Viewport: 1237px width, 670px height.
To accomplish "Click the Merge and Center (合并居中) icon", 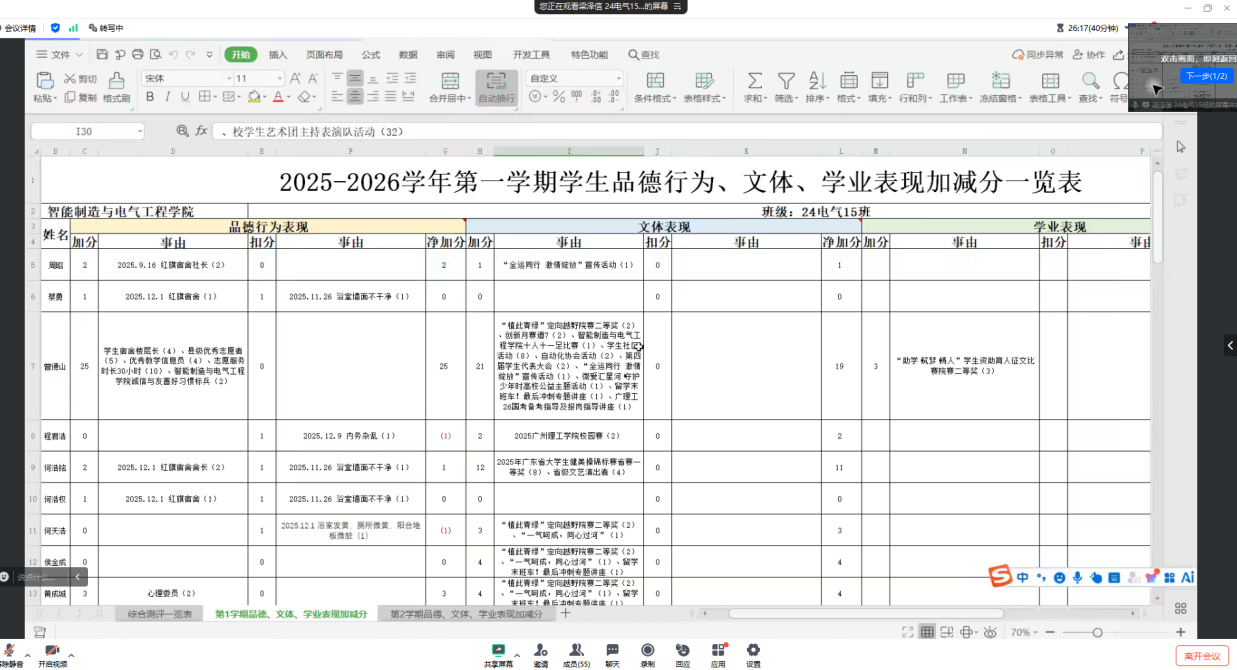I will [450, 81].
